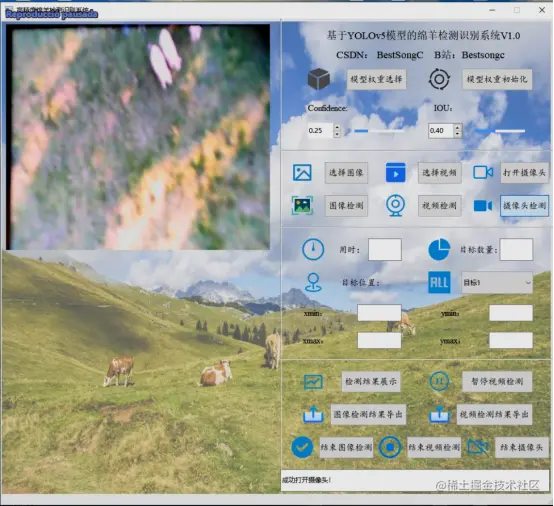Focus the Confidence 0.25 value field
The height and width of the screenshot is (506, 554).
coord(320,131)
